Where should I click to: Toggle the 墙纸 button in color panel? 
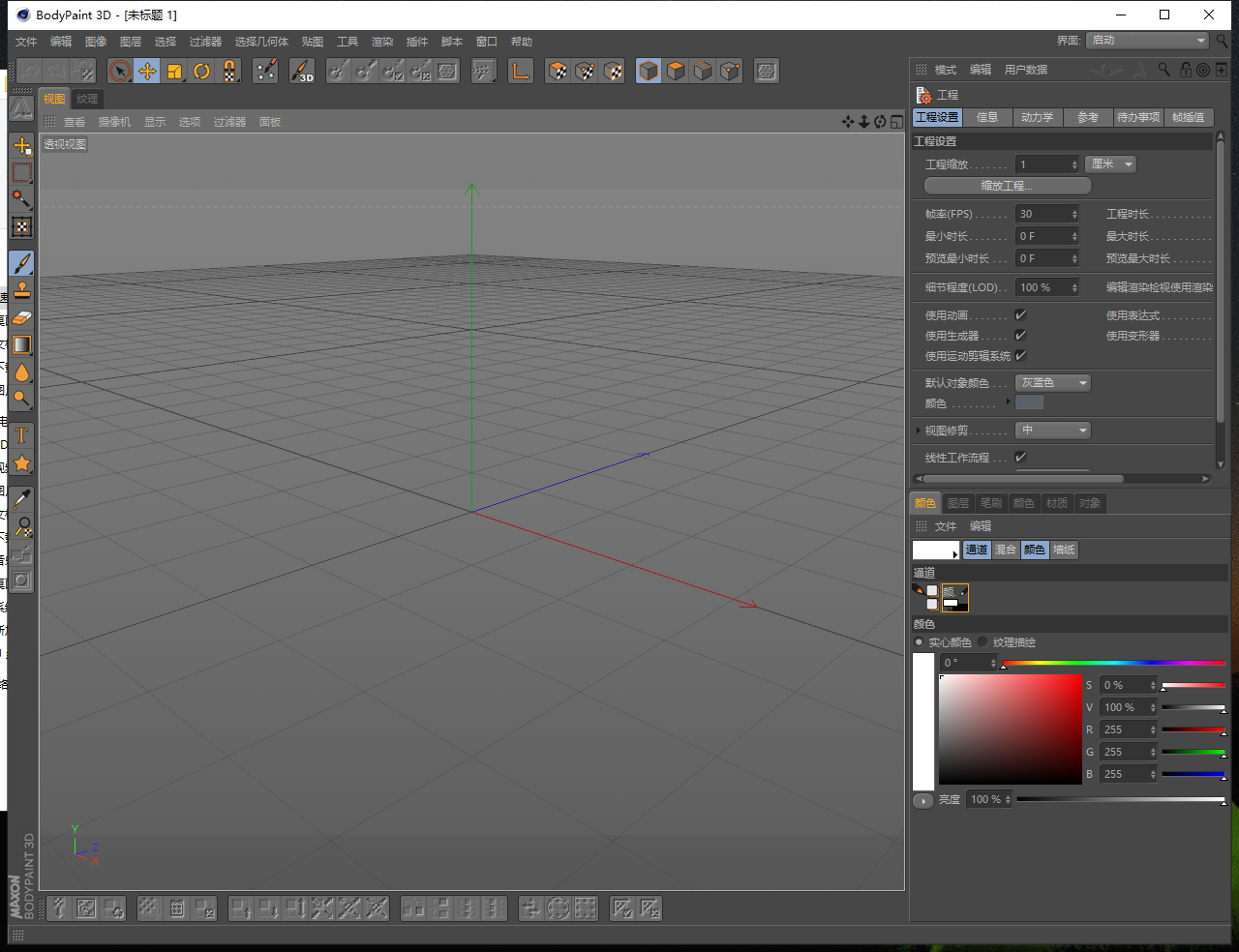coord(1064,550)
